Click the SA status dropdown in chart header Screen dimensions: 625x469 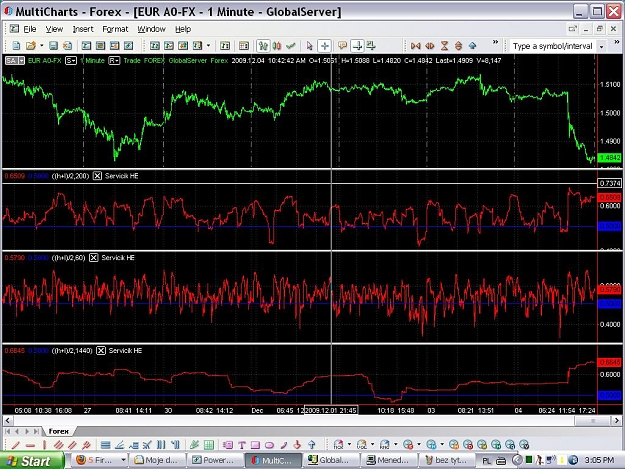15,61
